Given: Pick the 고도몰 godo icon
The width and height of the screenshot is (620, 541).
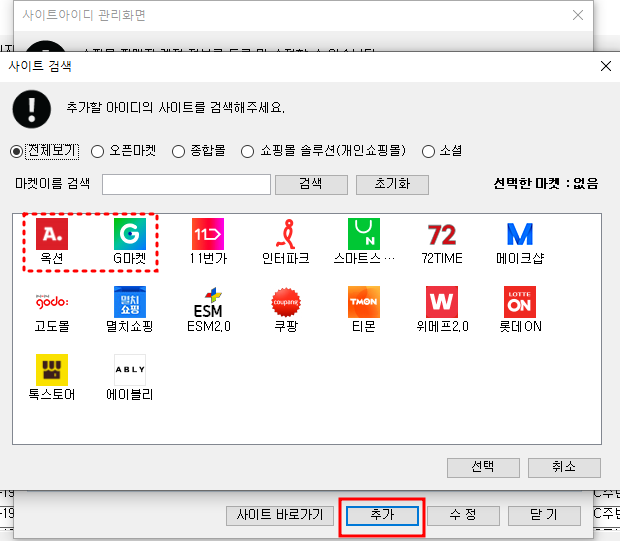Looking at the screenshot, I should coord(52,302).
